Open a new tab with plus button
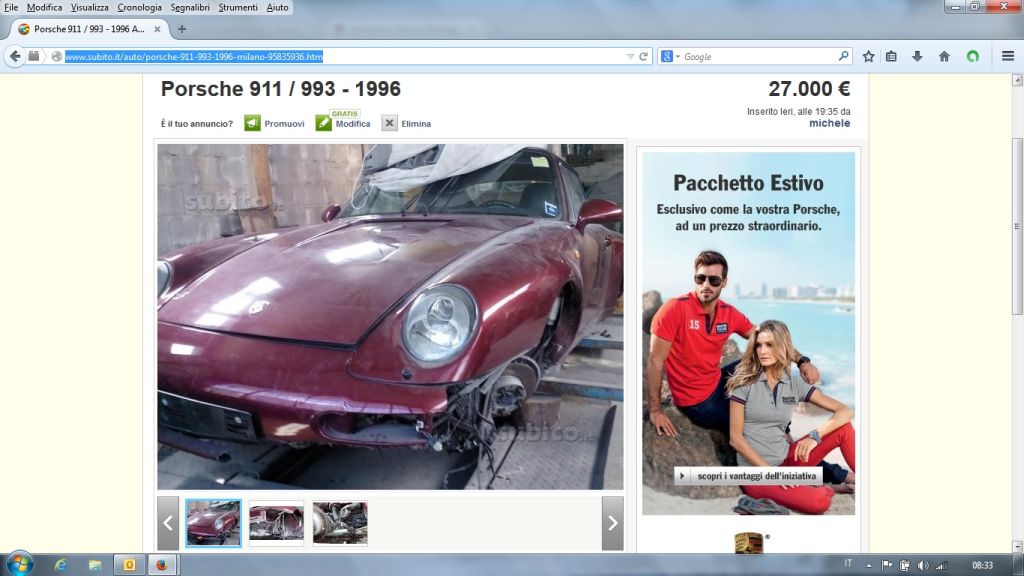1024x576 pixels. [x=182, y=29]
